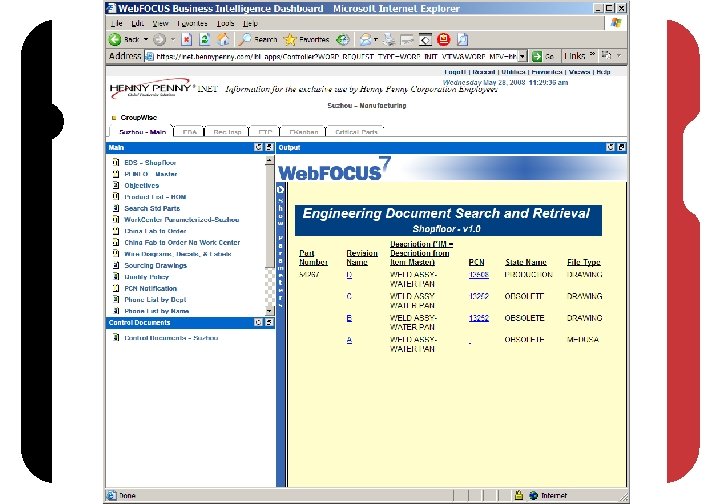The height and width of the screenshot is (504, 720).
Task: Click the Internet zone globe in status bar
Action: (534, 495)
